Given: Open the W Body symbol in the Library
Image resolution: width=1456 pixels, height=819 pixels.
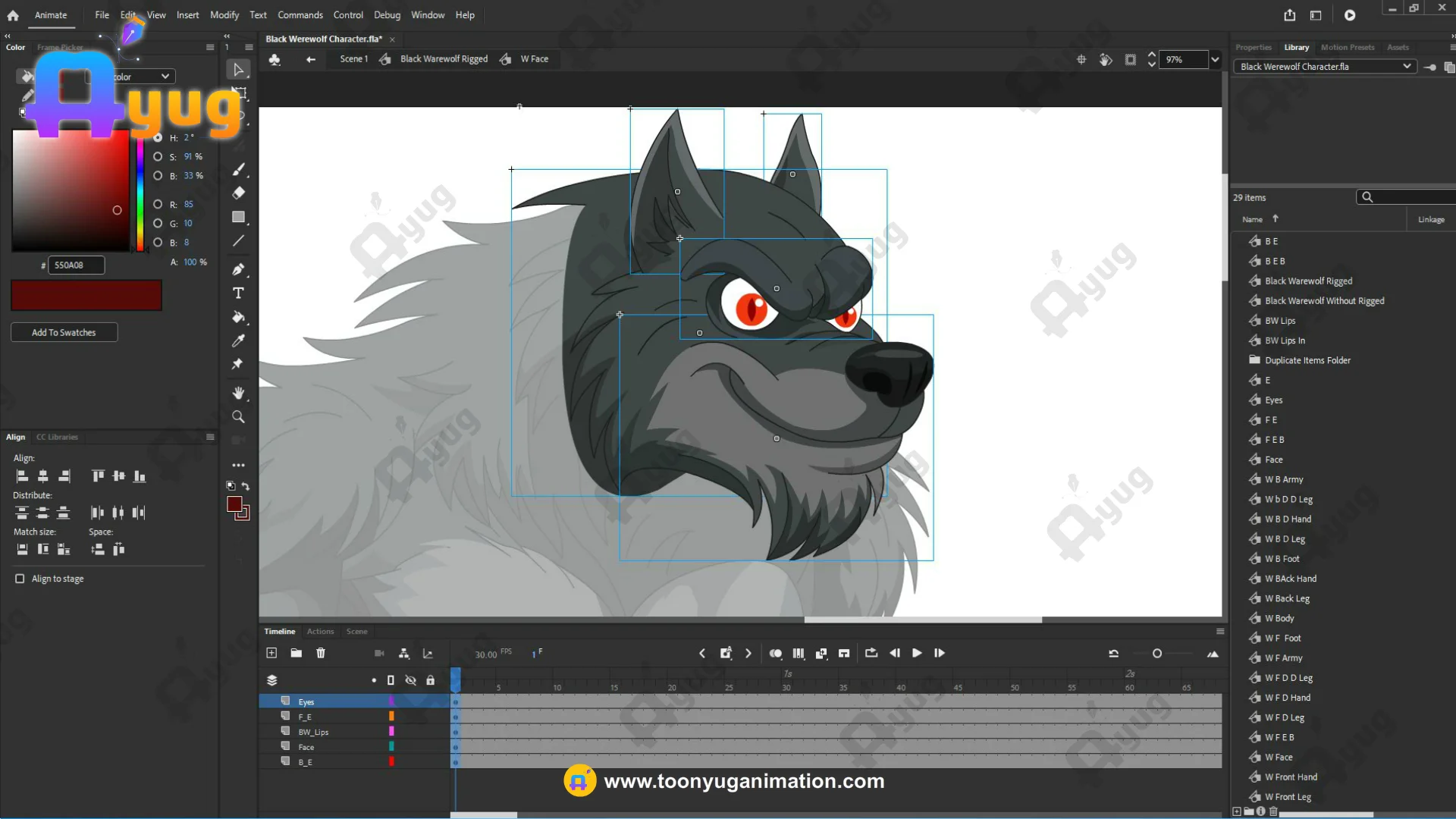Looking at the screenshot, I should pyautogui.click(x=1279, y=618).
